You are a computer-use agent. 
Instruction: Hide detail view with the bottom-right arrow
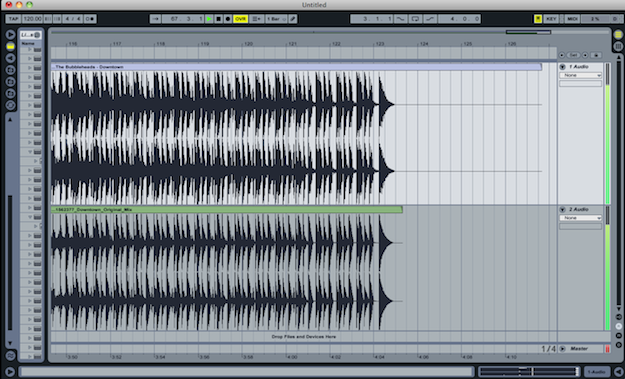pyautogui.click(x=618, y=372)
